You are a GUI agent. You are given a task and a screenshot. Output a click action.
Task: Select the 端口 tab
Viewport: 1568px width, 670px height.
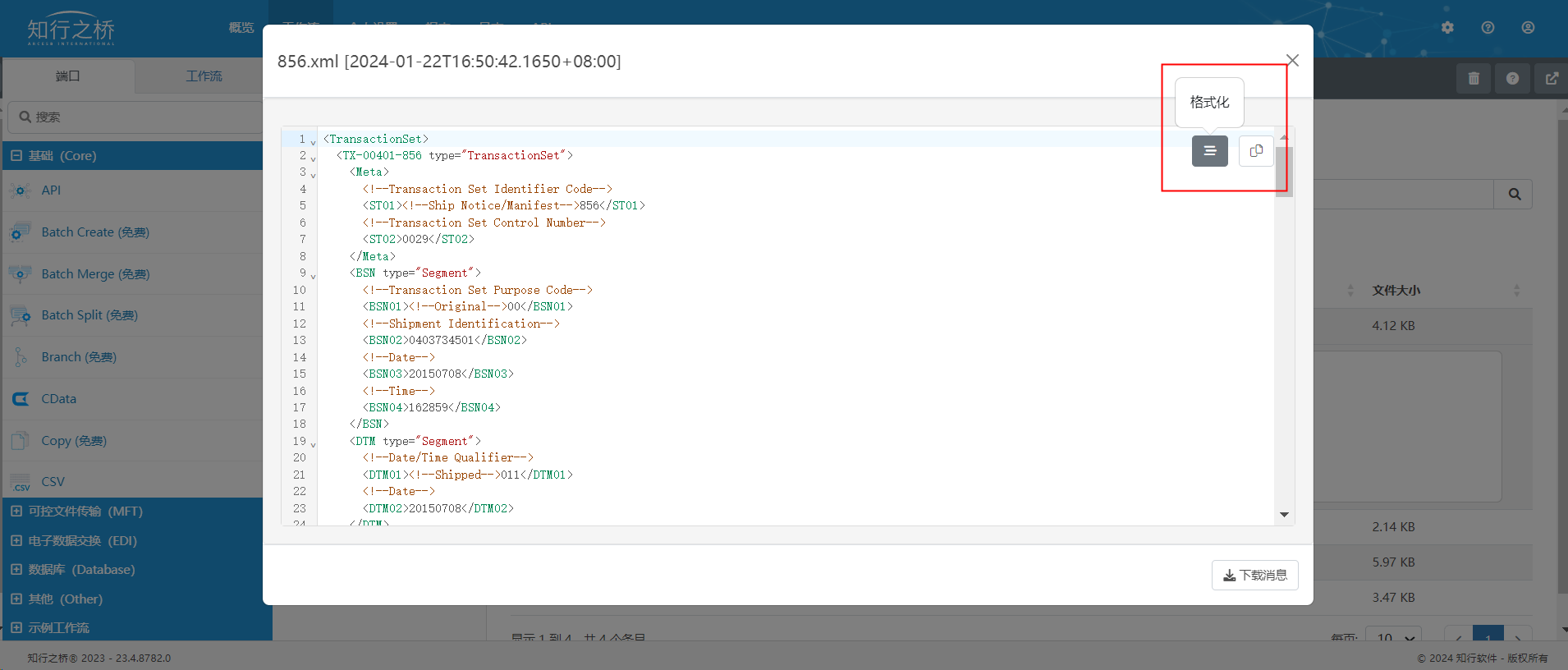click(68, 76)
